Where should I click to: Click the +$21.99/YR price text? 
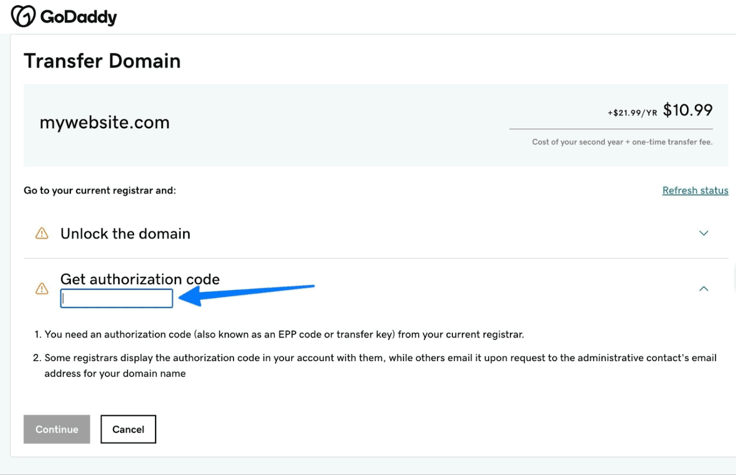pyautogui.click(x=632, y=113)
